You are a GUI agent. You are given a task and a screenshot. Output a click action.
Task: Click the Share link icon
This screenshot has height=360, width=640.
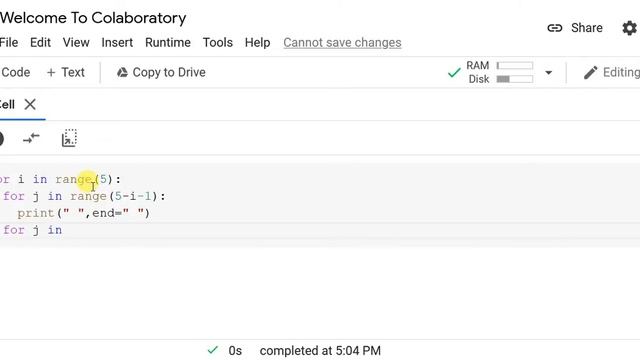pos(554,28)
